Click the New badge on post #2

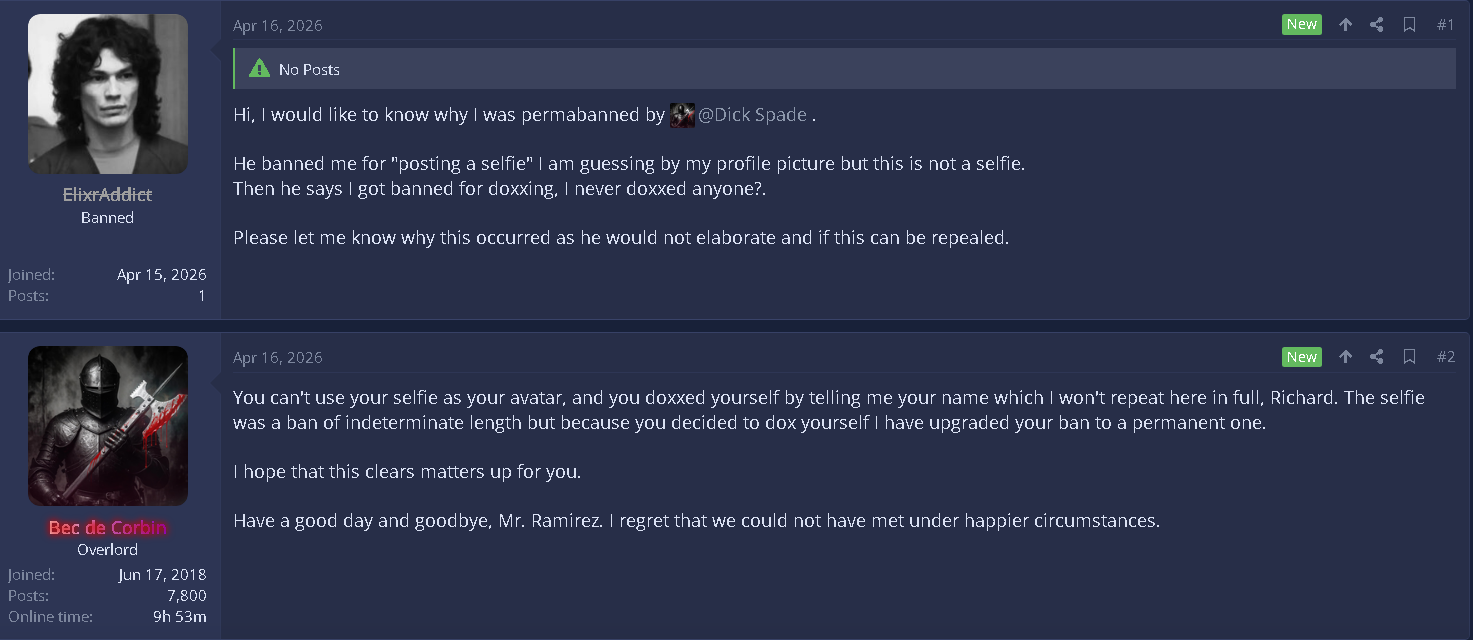click(1301, 357)
